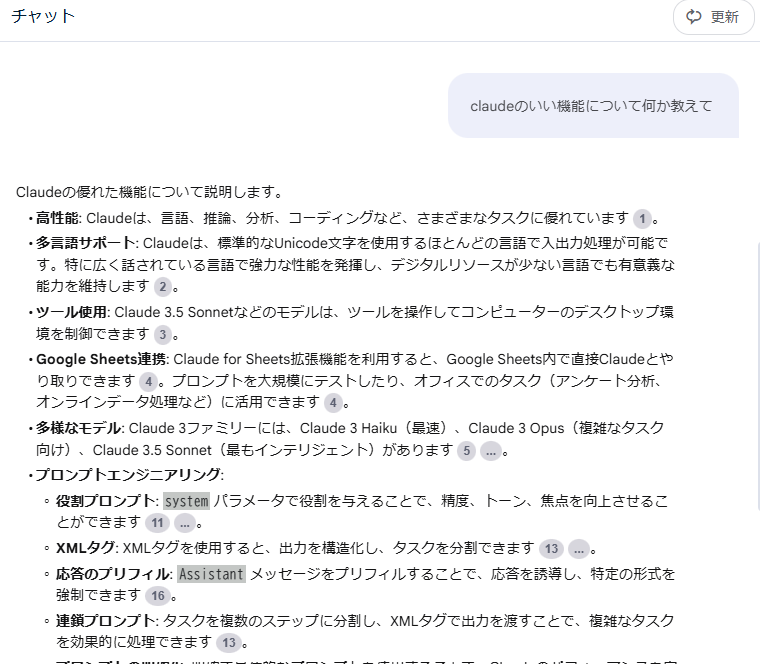This screenshot has width=760, height=664.
Task: Open citation 2 after 能力を維持します
Action: (x=163, y=287)
